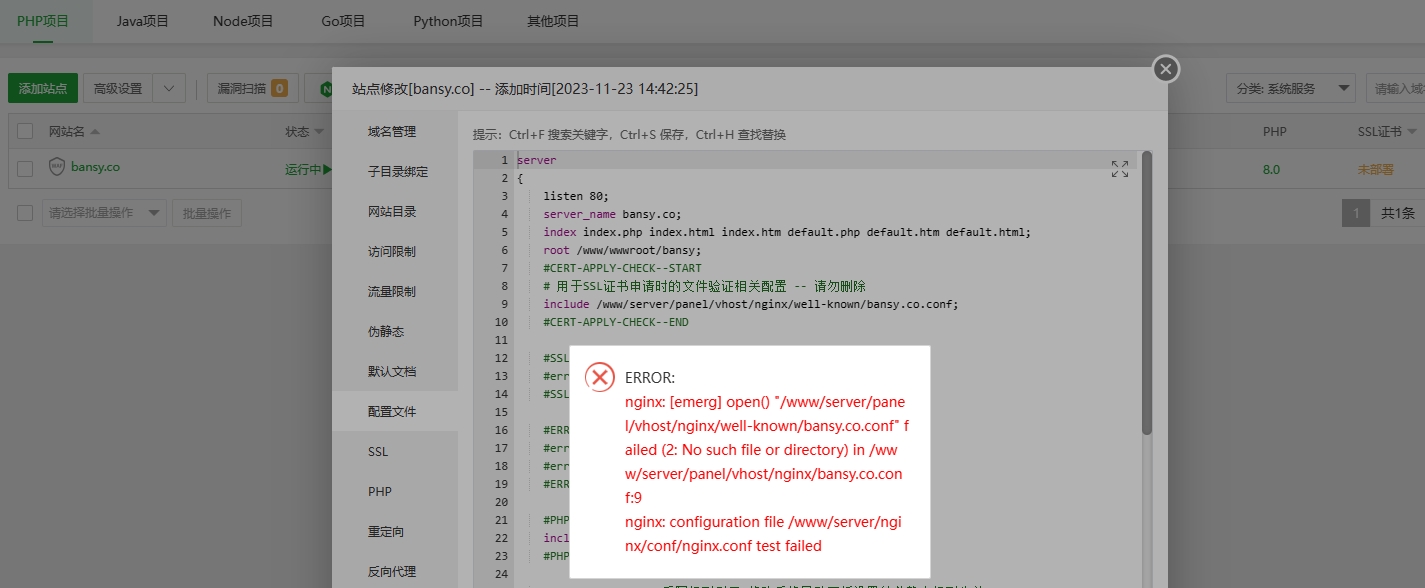The height and width of the screenshot is (588, 1425).
Task: Open 重定向 in dialog sidebar
Action: point(386,531)
